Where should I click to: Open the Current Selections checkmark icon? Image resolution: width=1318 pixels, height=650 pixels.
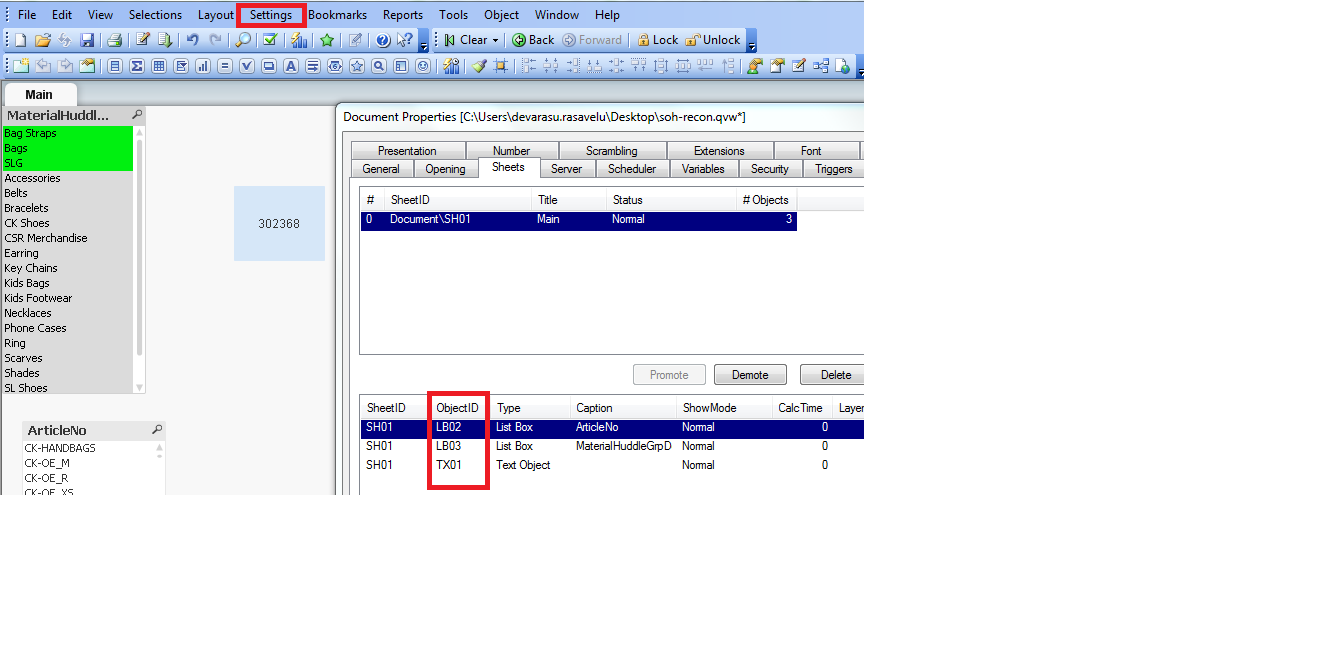tap(269, 40)
